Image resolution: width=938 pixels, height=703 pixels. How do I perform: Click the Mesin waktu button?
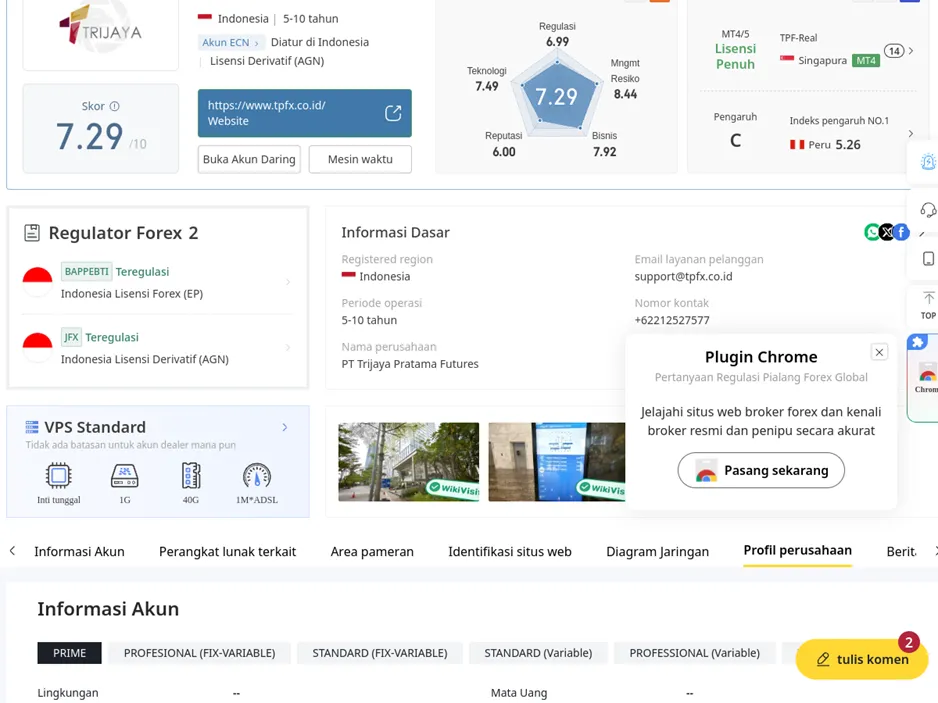[360, 159]
